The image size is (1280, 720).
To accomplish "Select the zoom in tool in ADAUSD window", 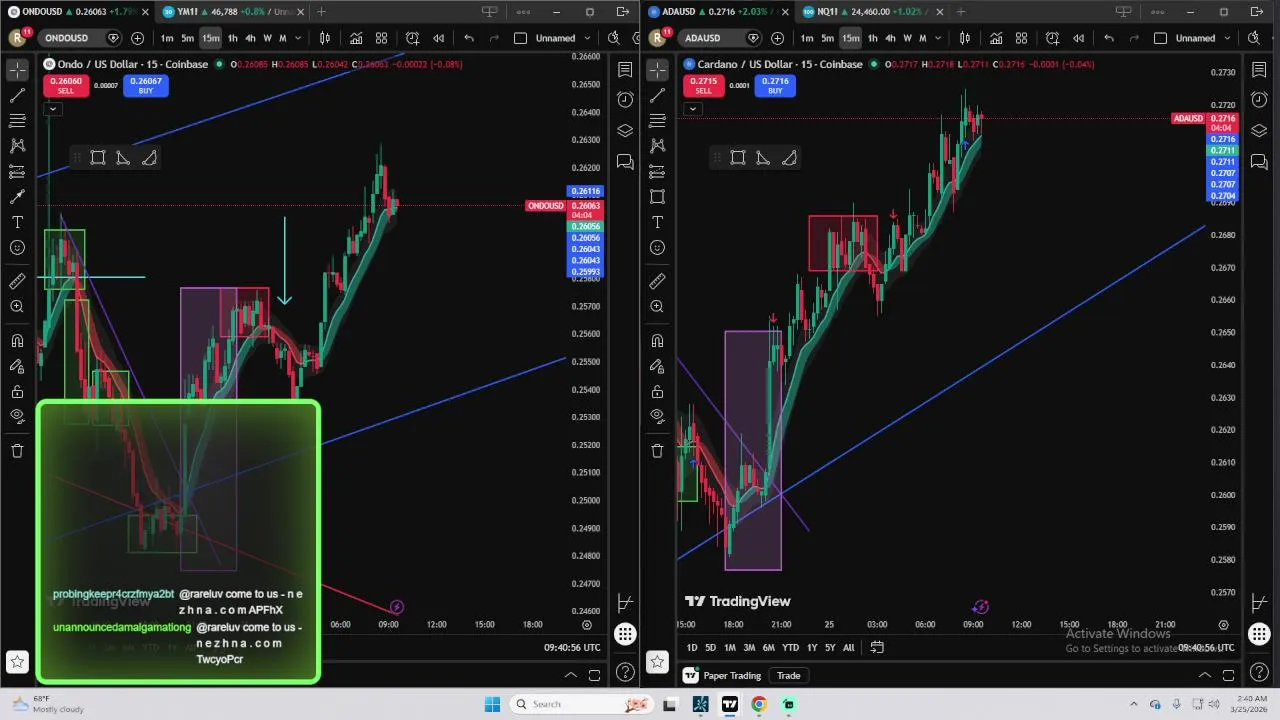I will coord(657,306).
